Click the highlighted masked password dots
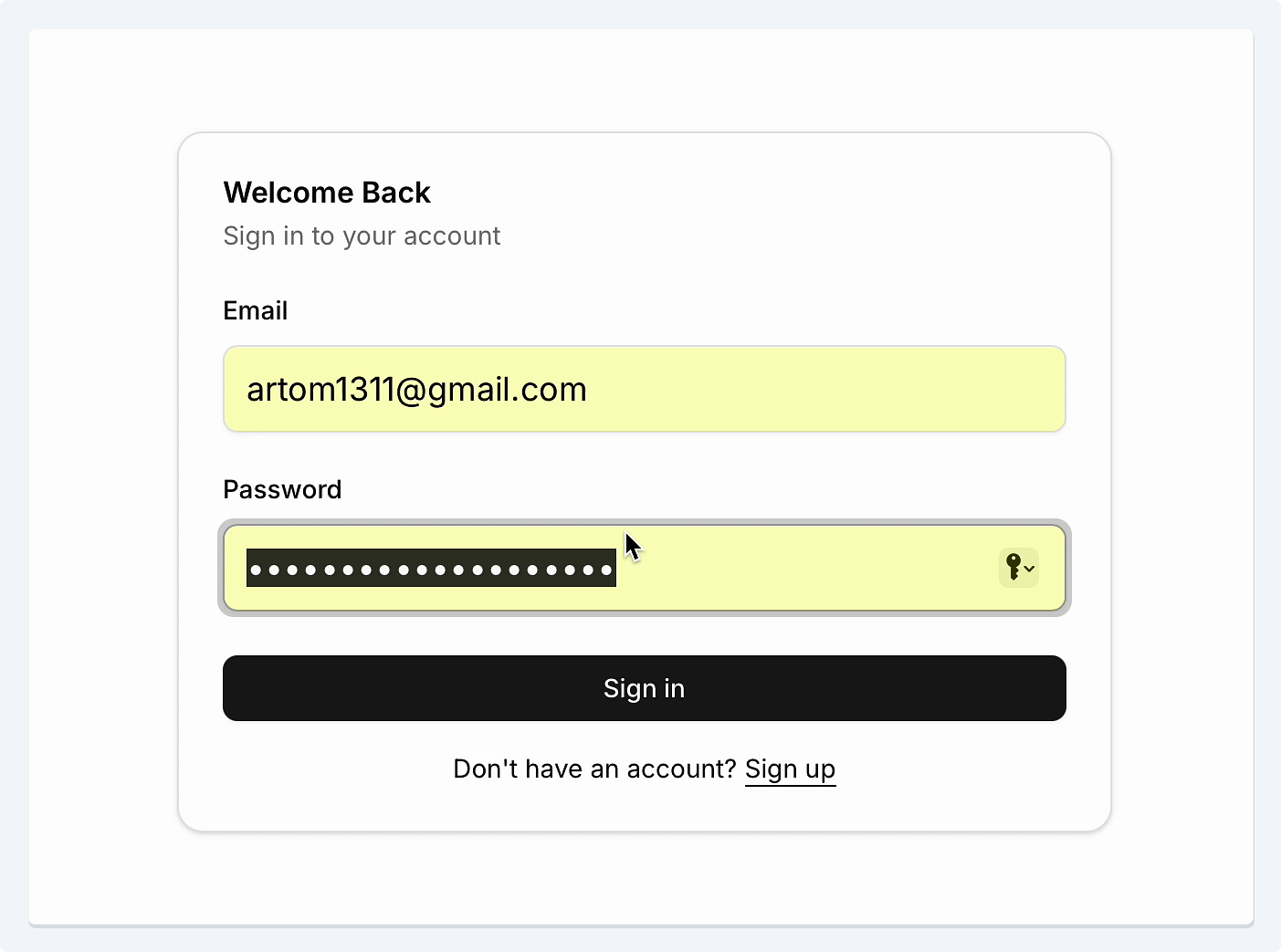The height and width of the screenshot is (952, 1281). click(x=431, y=568)
